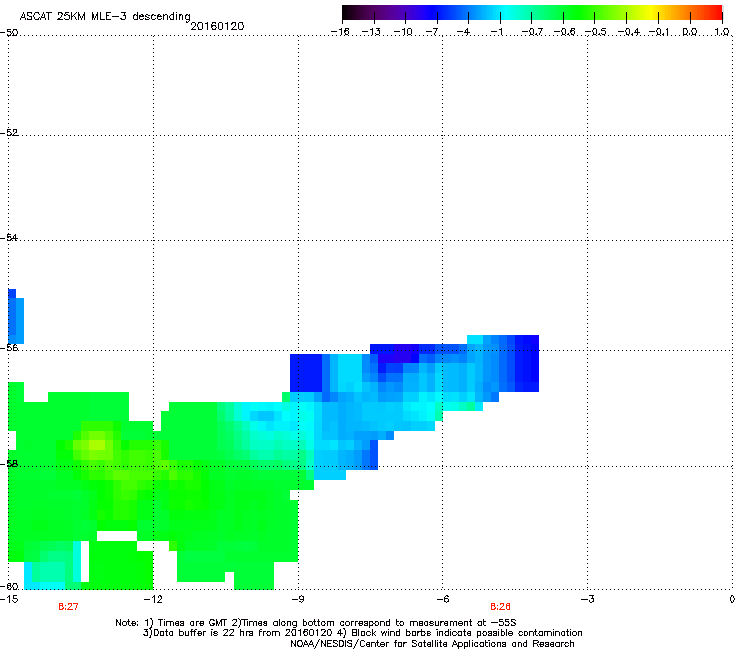Click the yellow section of the color scale bar
The image size is (740, 650).
652,13
